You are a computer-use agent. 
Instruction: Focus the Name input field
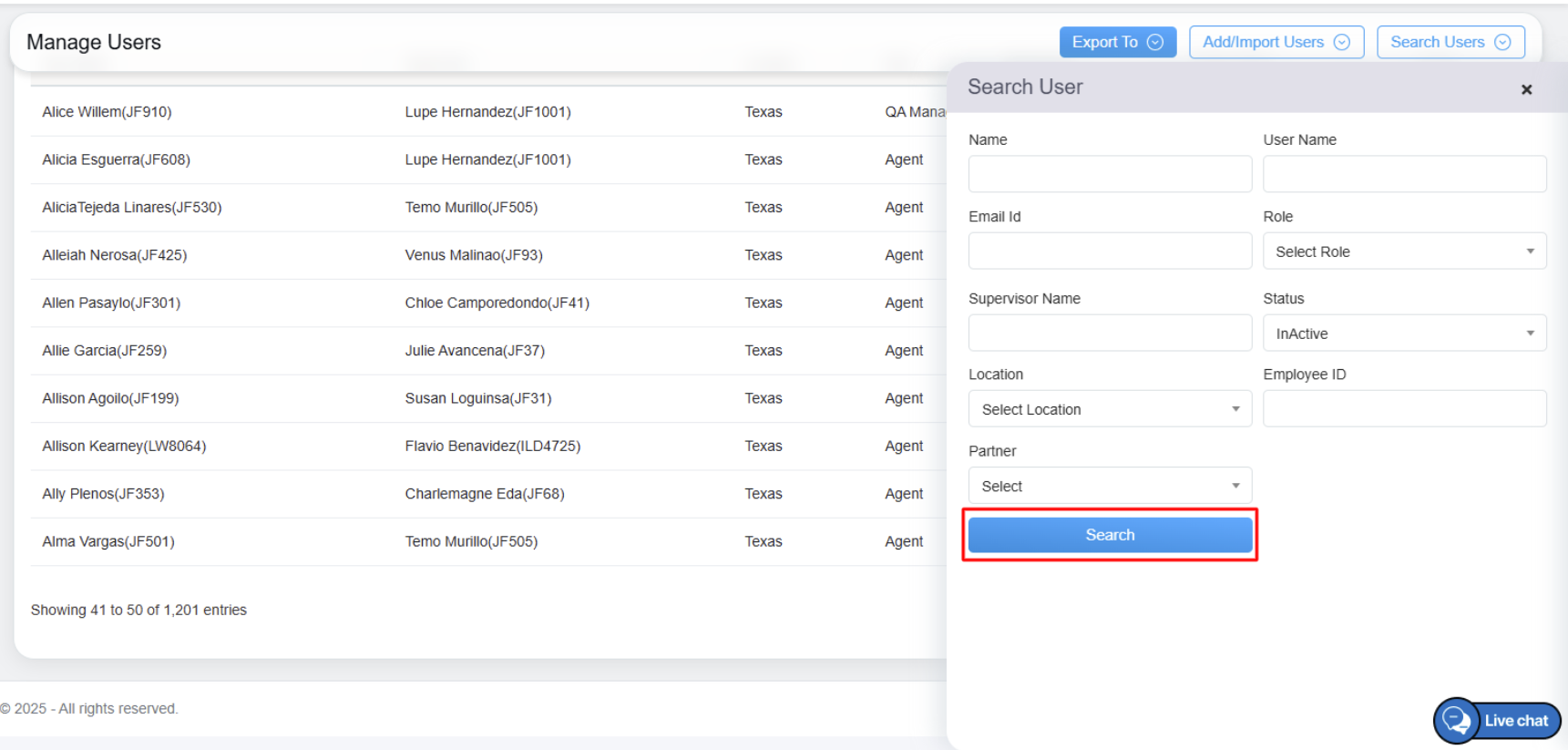[1110, 174]
